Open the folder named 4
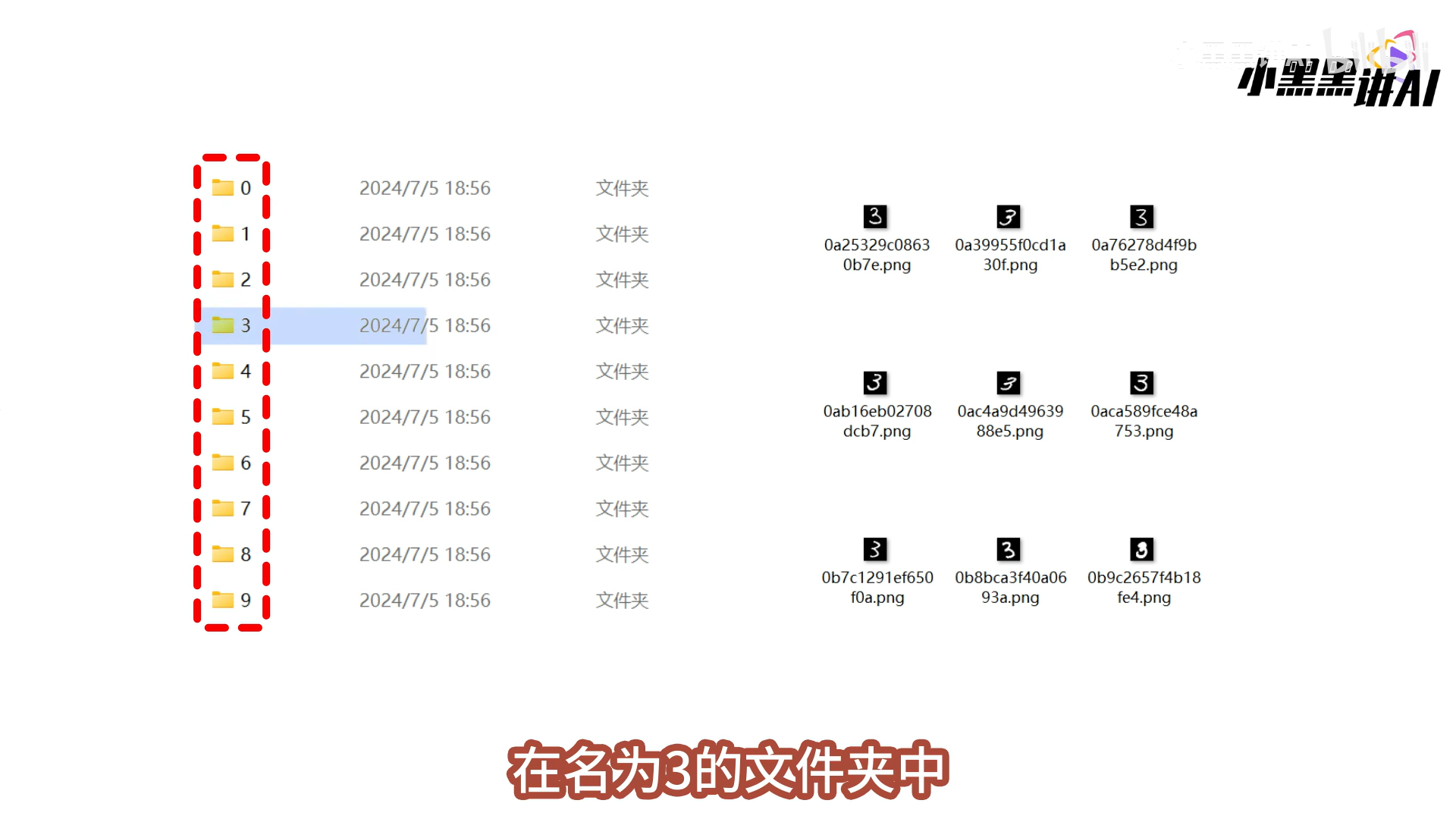 [223, 371]
